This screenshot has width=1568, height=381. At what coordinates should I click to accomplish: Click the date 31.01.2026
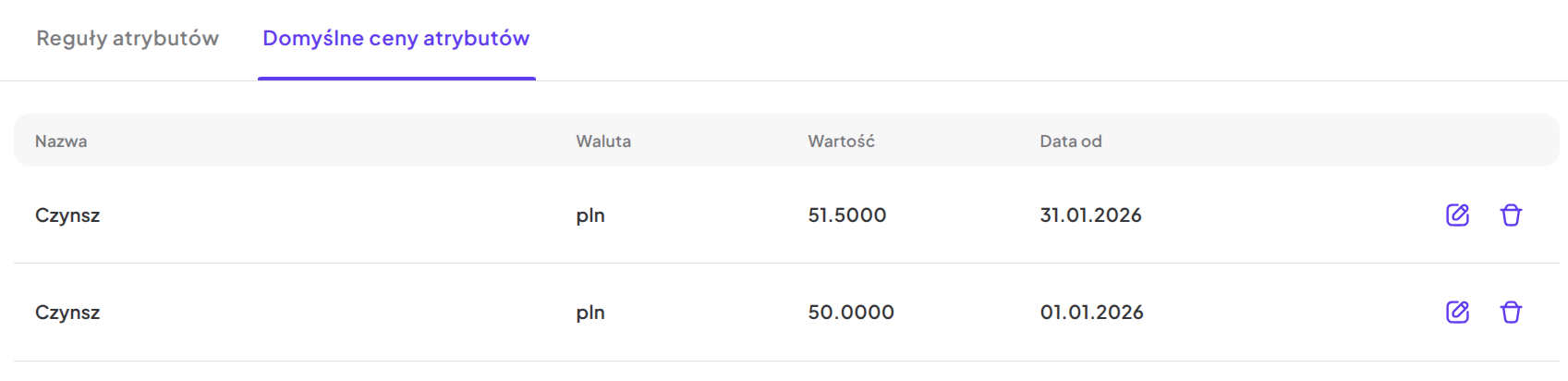coord(1090,215)
